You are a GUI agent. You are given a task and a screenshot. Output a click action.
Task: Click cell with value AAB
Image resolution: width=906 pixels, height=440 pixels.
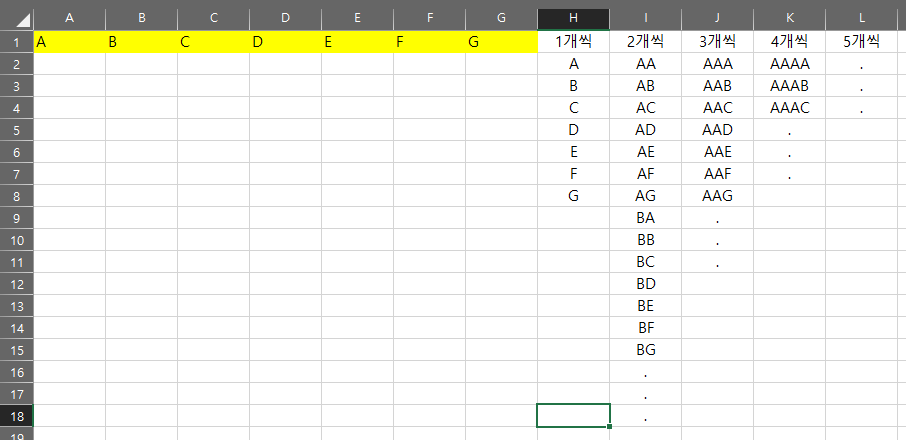pyautogui.click(x=717, y=86)
